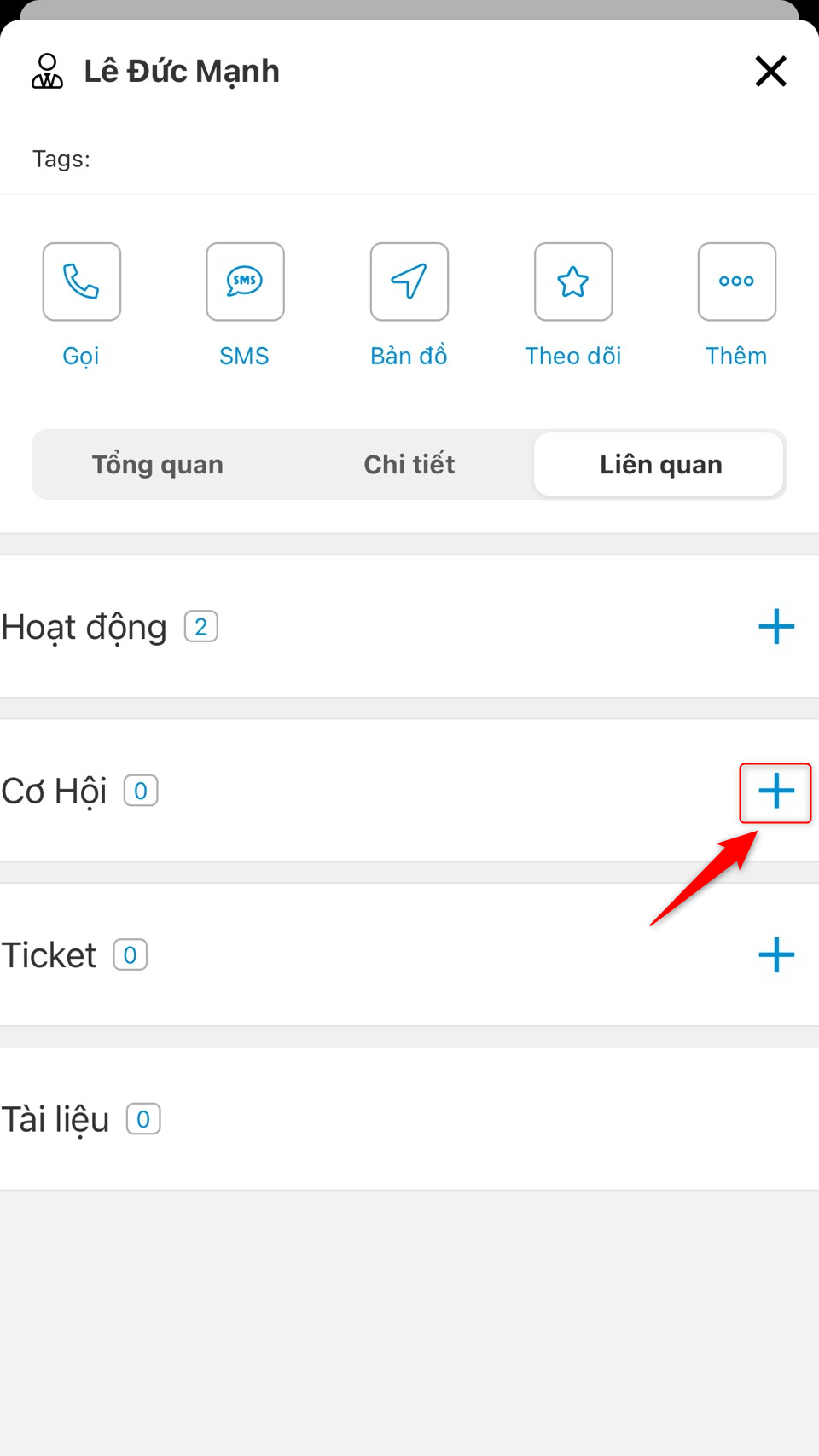Add a new Ticket with plus
The width and height of the screenshot is (819, 1456).
point(776,955)
